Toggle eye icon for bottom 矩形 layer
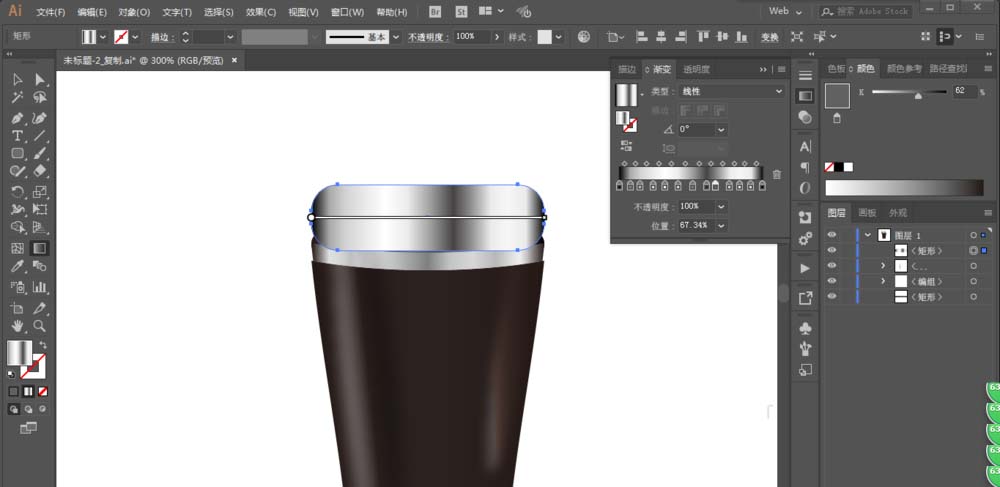Viewport: 1000px width, 487px height. (831, 298)
